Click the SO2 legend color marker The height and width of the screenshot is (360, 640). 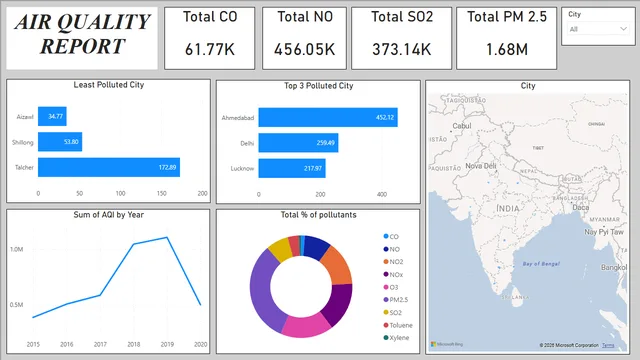click(386, 312)
